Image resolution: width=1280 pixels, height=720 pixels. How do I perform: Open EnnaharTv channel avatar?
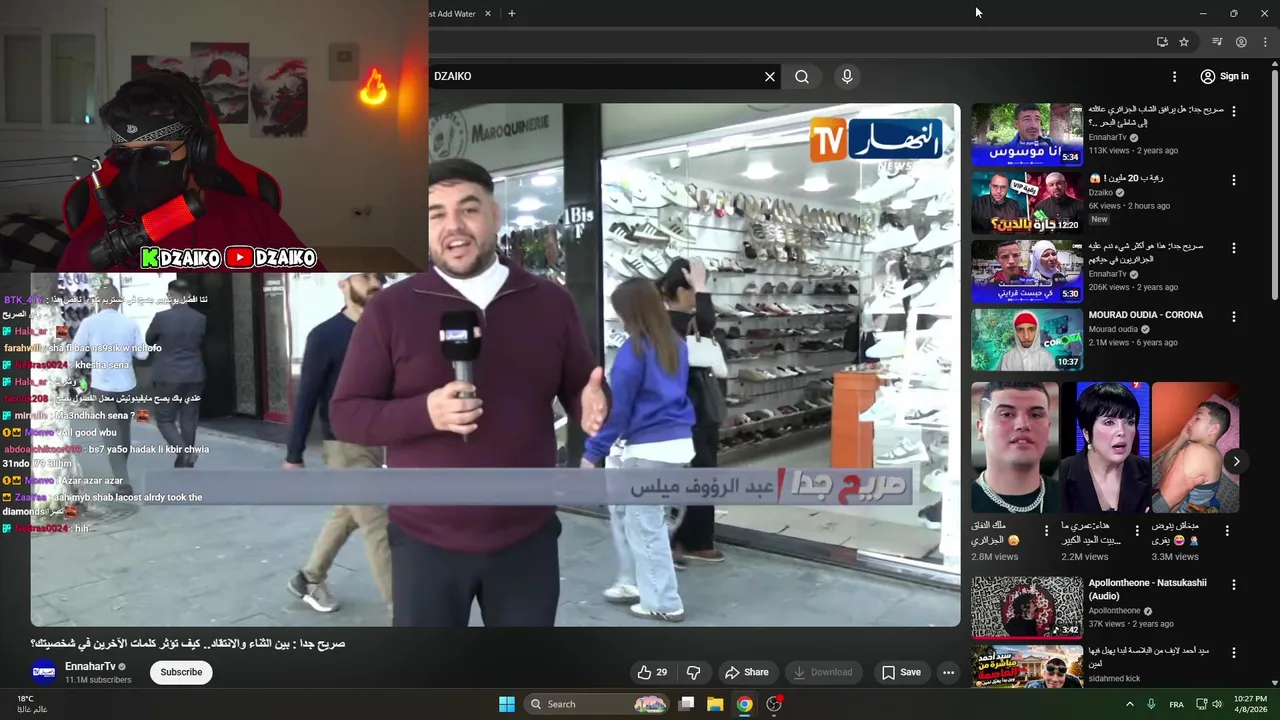click(44, 672)
